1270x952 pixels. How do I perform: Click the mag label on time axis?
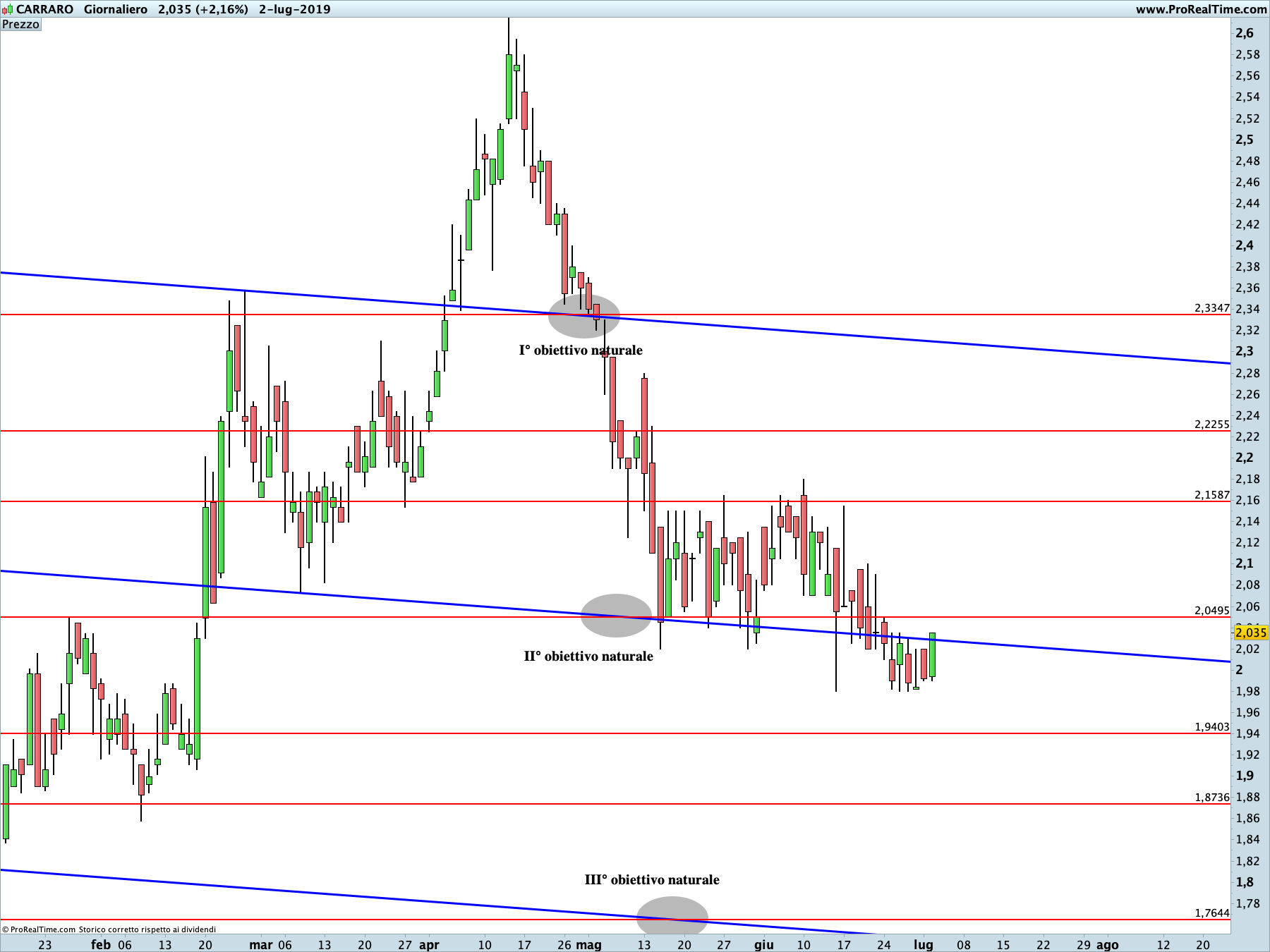tap(588, 945)
